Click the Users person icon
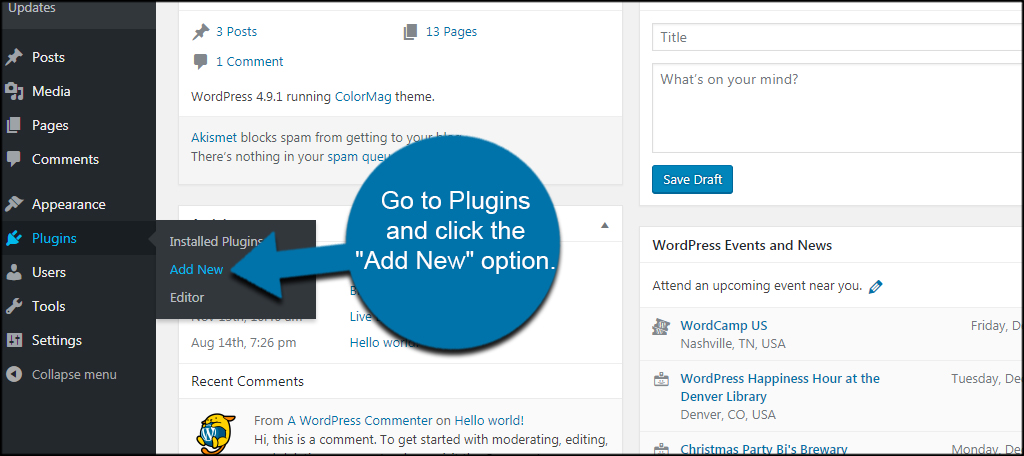Viewport: 1024px width, 456px height. point(14,272)
